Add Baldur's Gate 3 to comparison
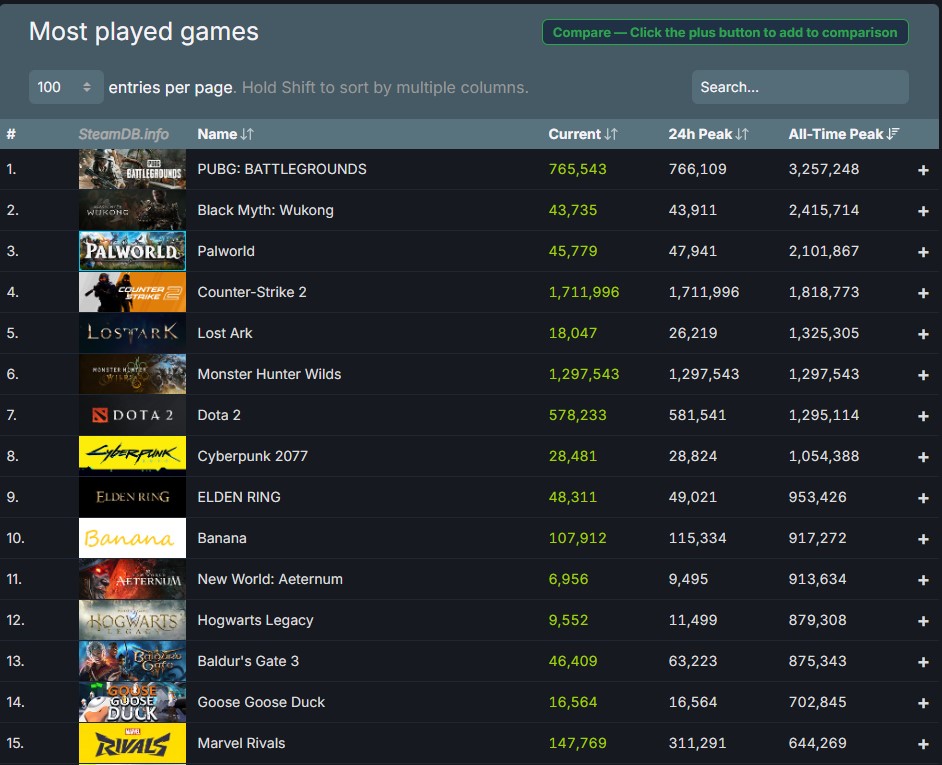 (923, 662)
